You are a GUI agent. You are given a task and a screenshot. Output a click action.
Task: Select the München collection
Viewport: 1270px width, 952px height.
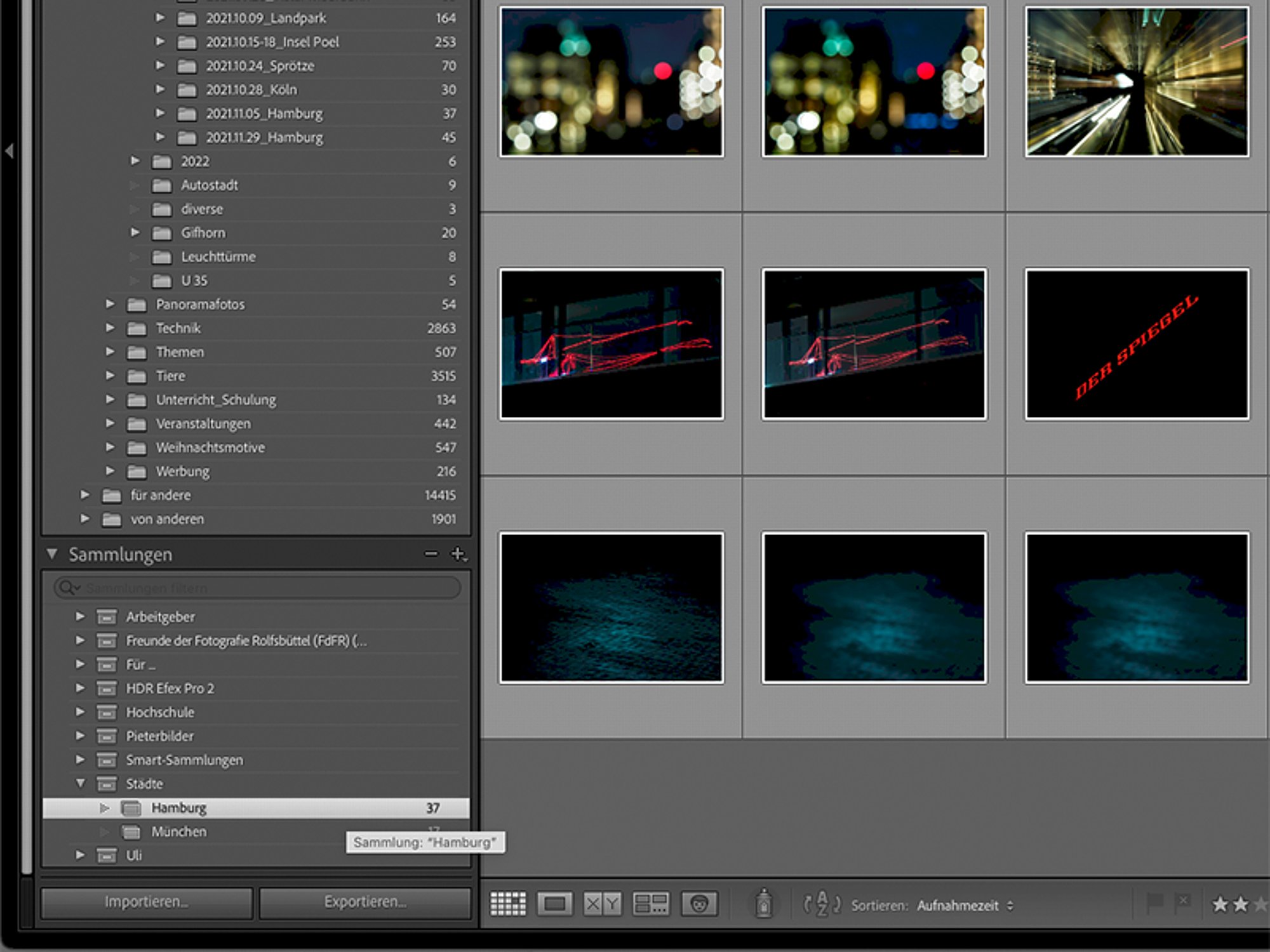click(179, 831)
